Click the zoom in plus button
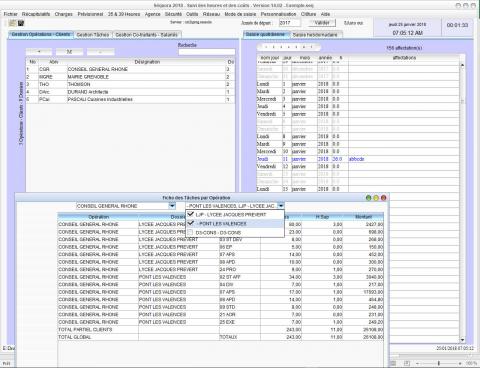The width and height of the screenshot is (480, 368). [x=460, y=363]
